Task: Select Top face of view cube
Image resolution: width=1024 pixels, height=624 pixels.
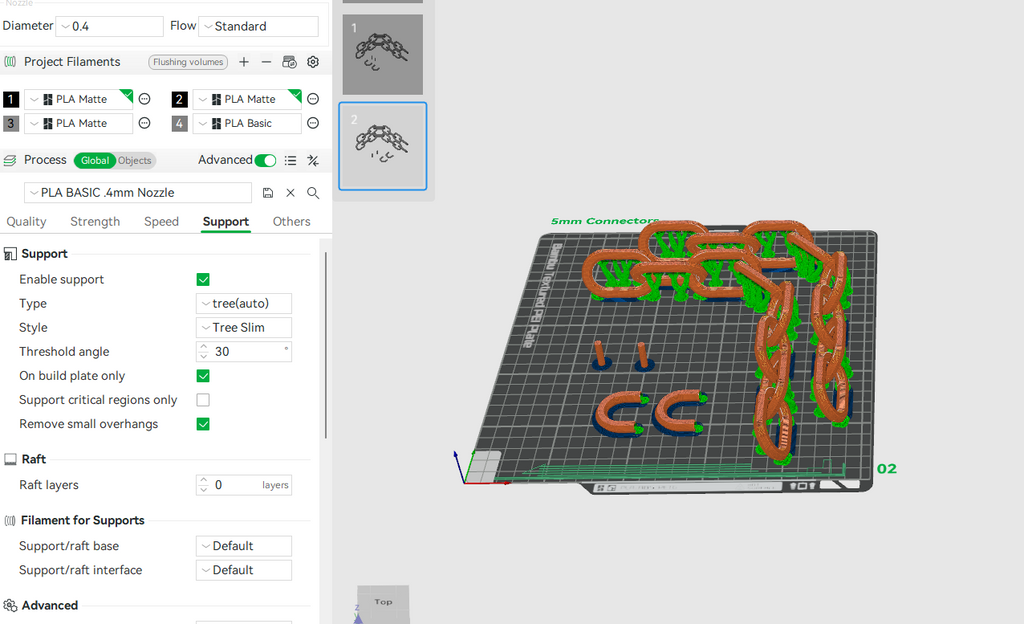Action: click(383, 602)
